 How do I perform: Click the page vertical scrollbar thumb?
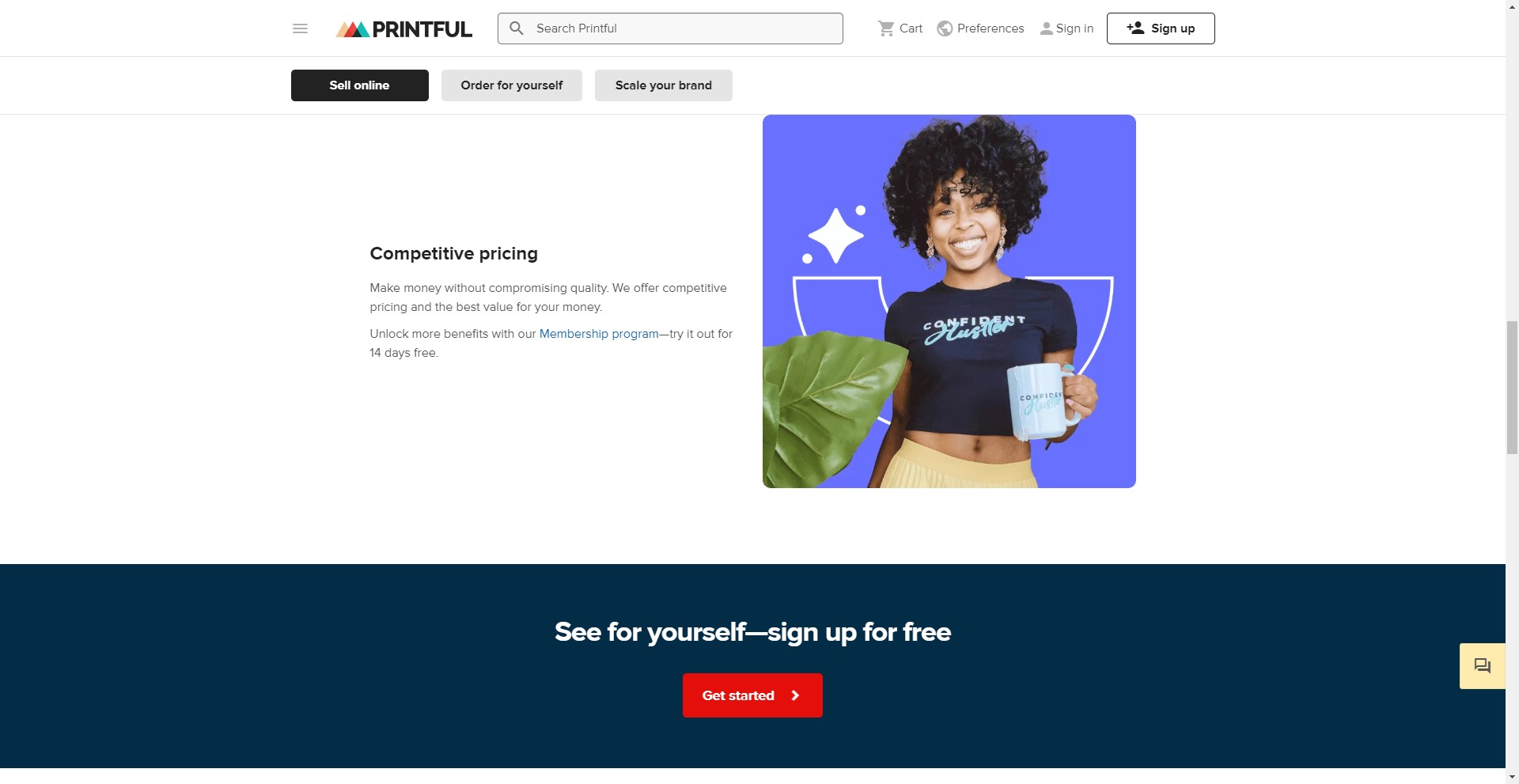1512,388
